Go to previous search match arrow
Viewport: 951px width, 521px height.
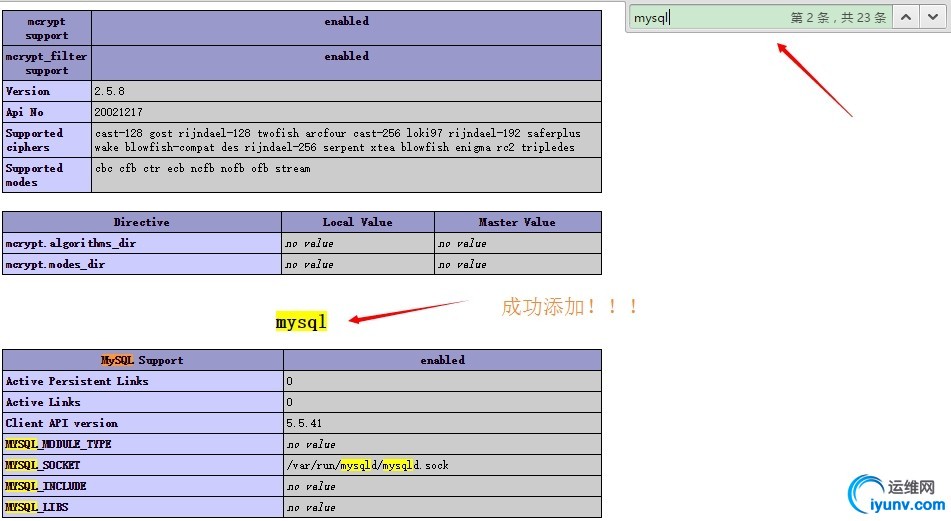(x=906, y=18)
